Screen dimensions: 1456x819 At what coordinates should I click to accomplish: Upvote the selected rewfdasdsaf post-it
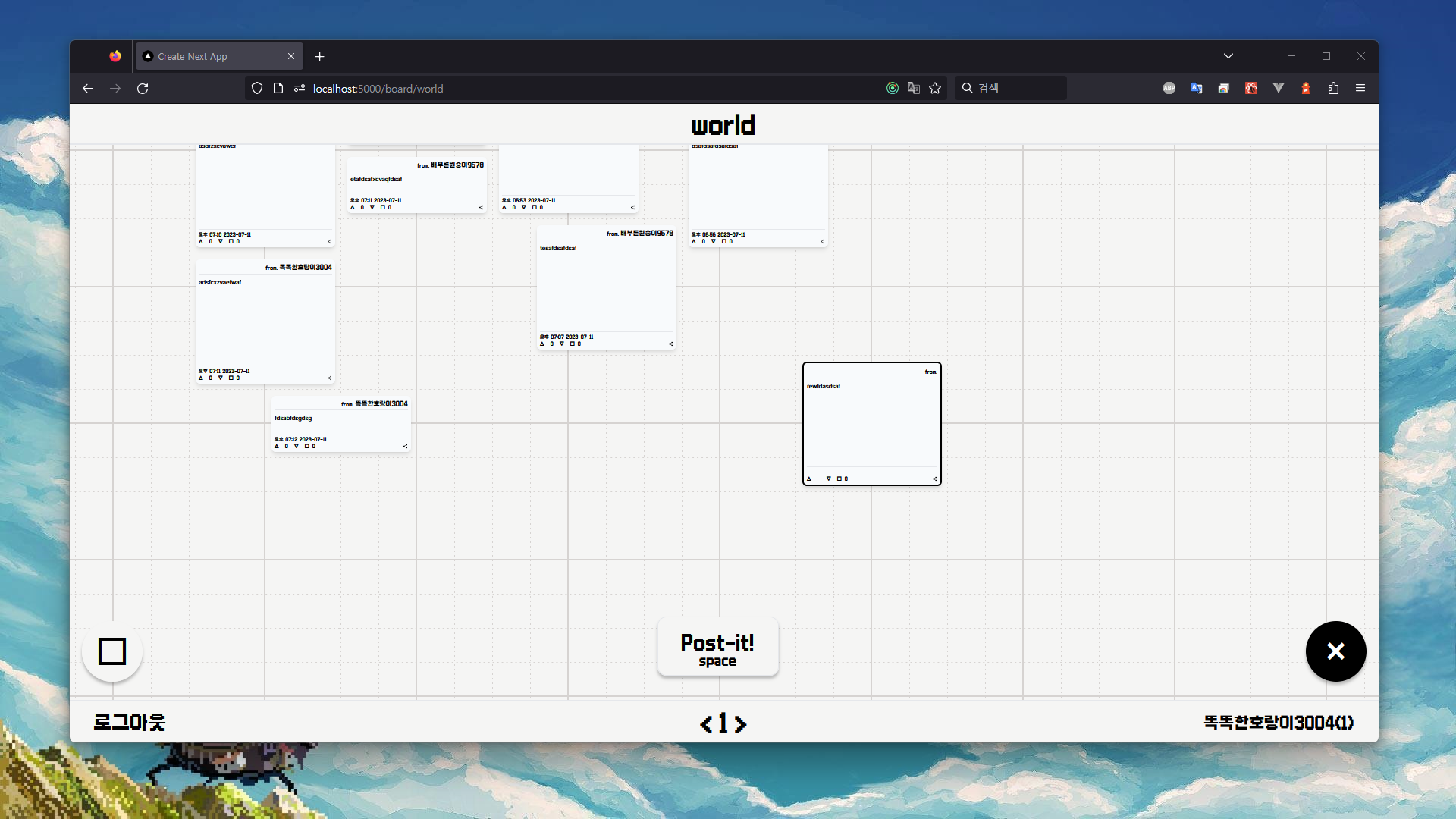[809, 479]
